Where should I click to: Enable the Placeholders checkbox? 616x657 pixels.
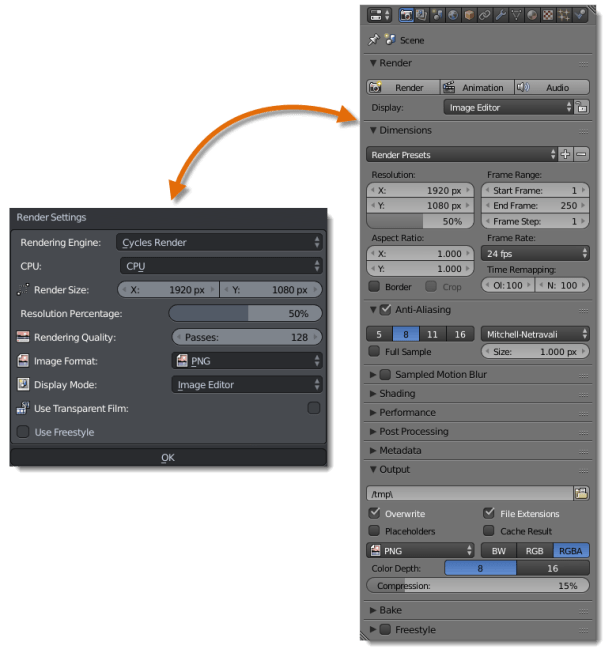(x=374, y=530)
